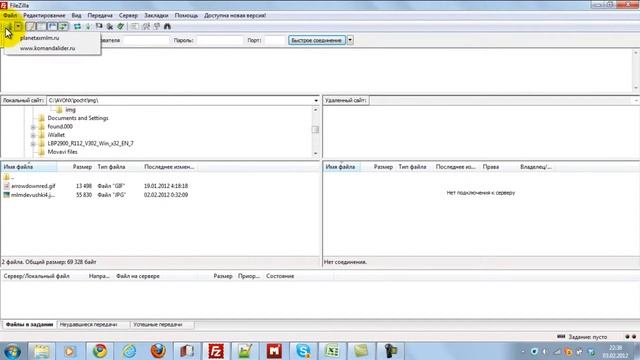Select the Movavi files folder
Screen dimensions: 640x360
click(x=62, y=152)
